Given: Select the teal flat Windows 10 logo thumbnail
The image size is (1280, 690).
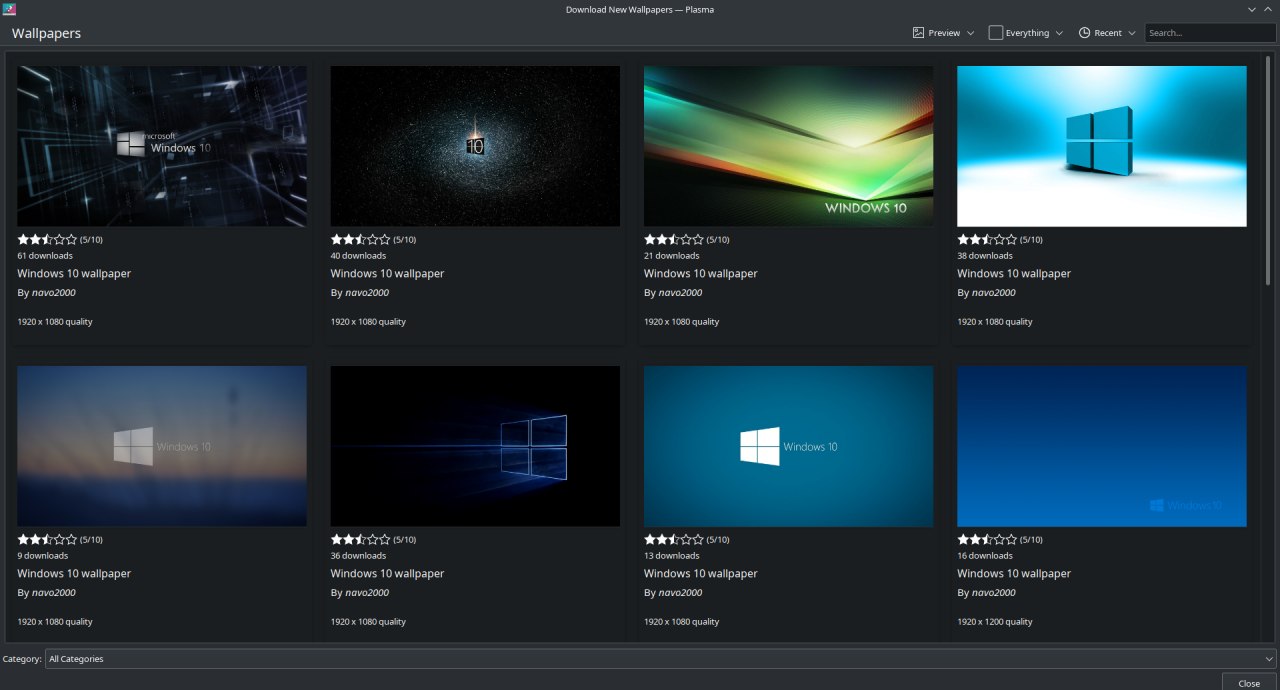Looking at the screenshot, I should 789,446.
